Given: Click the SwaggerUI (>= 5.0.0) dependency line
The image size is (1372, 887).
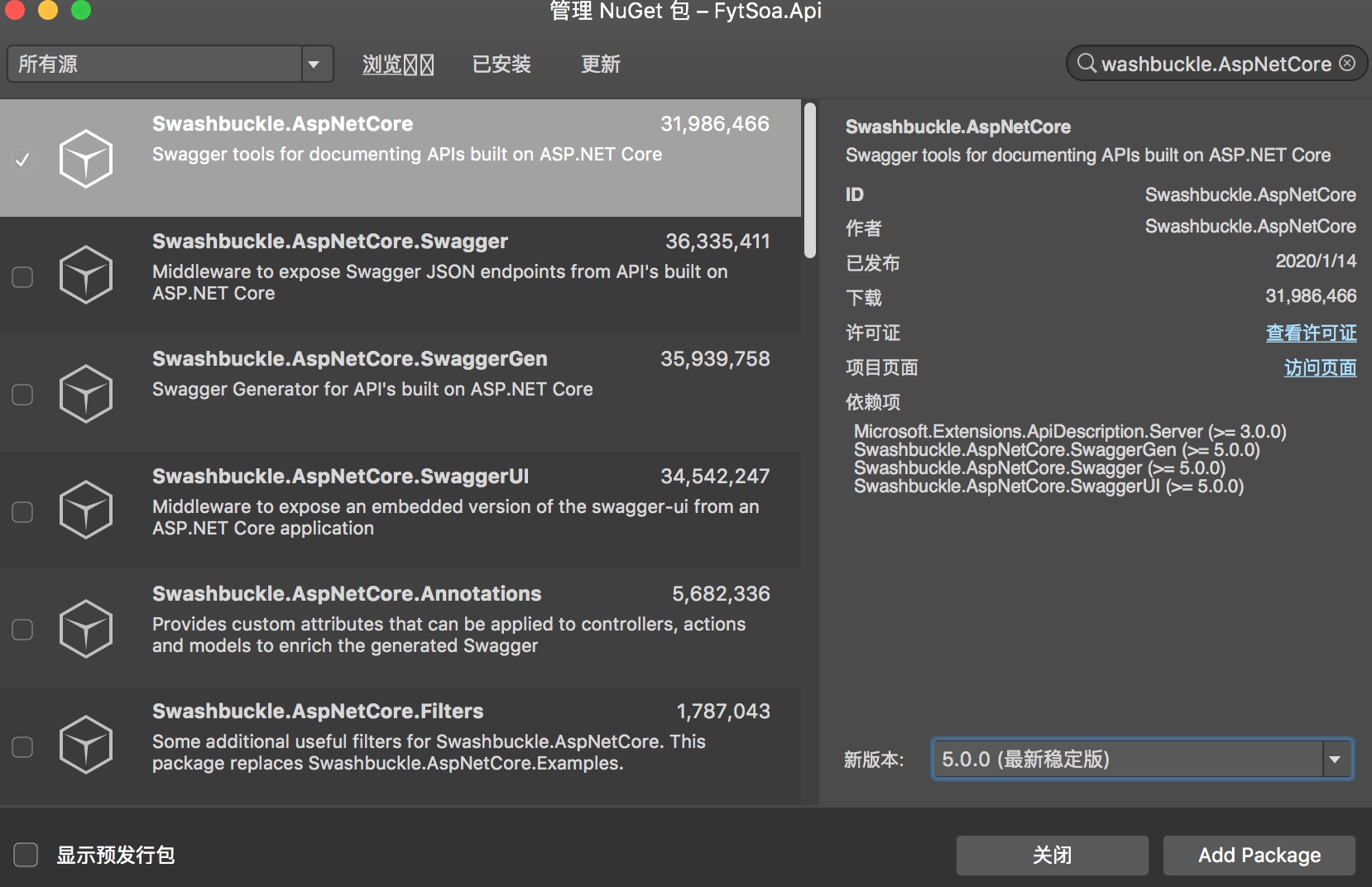Looking at the screenshot, I should pos(1048,486).
